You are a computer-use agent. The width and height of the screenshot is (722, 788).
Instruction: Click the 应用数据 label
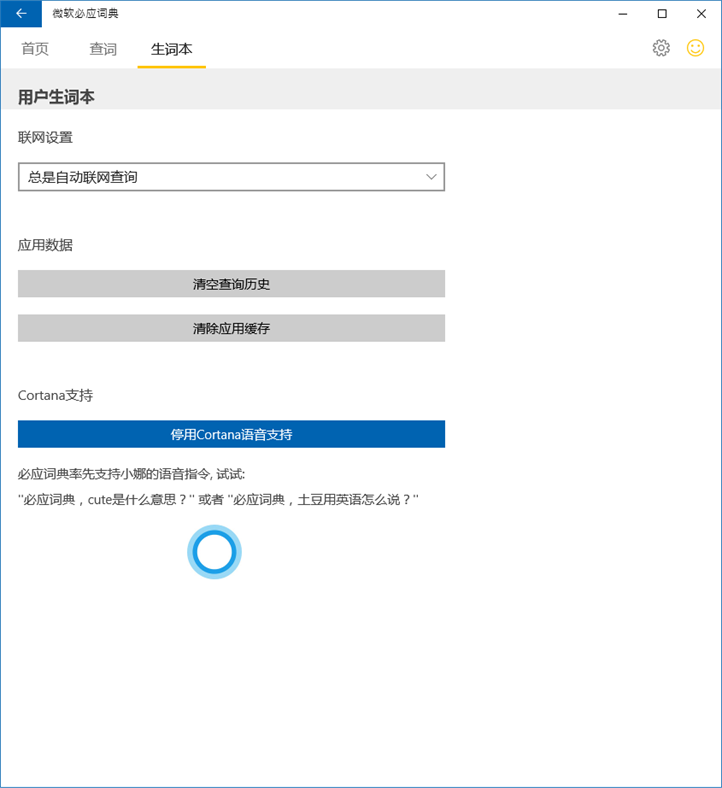[x=45, y=245]
